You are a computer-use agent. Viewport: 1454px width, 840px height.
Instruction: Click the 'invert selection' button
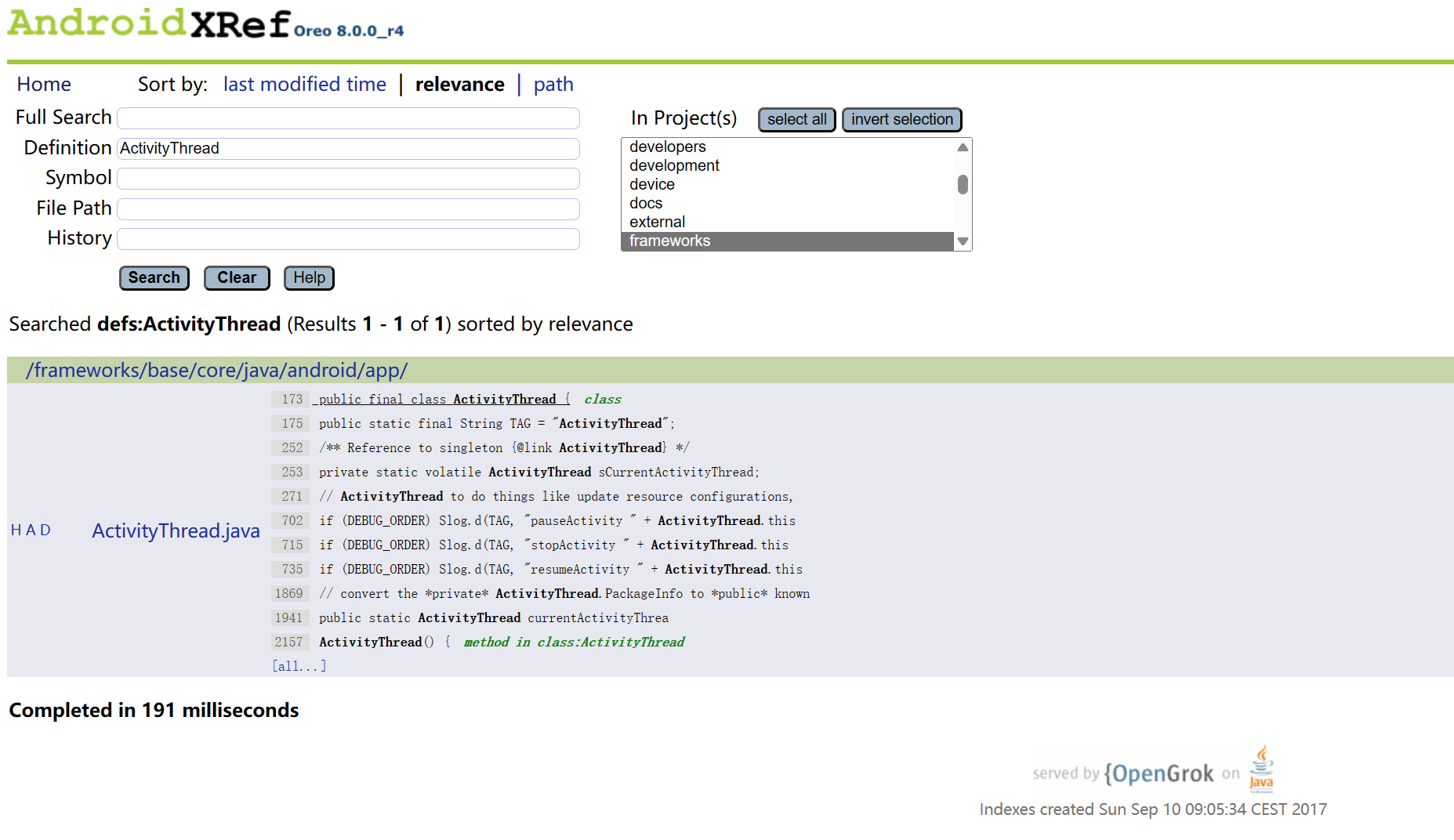point(901,120)
